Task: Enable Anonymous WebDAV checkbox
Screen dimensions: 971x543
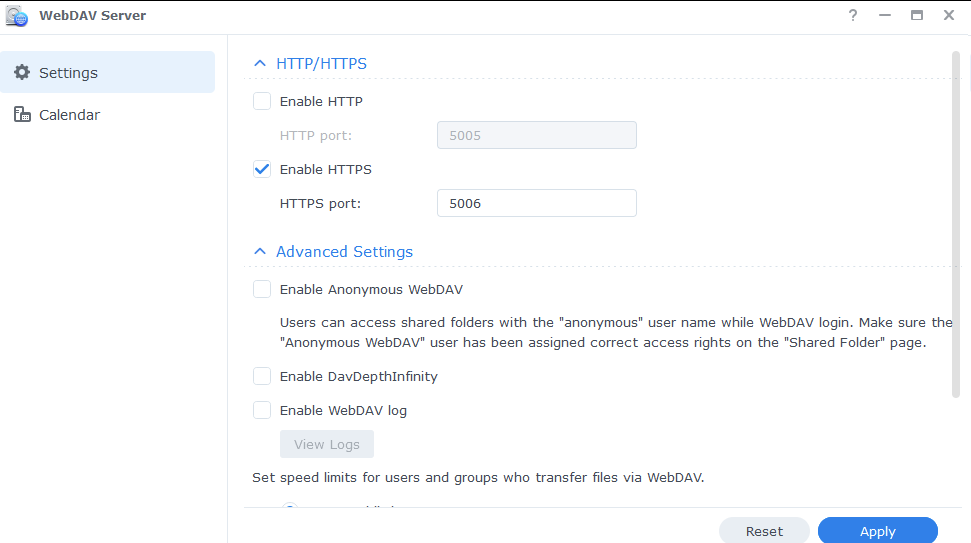Action: pyautogui.click(x=262, y=289)
